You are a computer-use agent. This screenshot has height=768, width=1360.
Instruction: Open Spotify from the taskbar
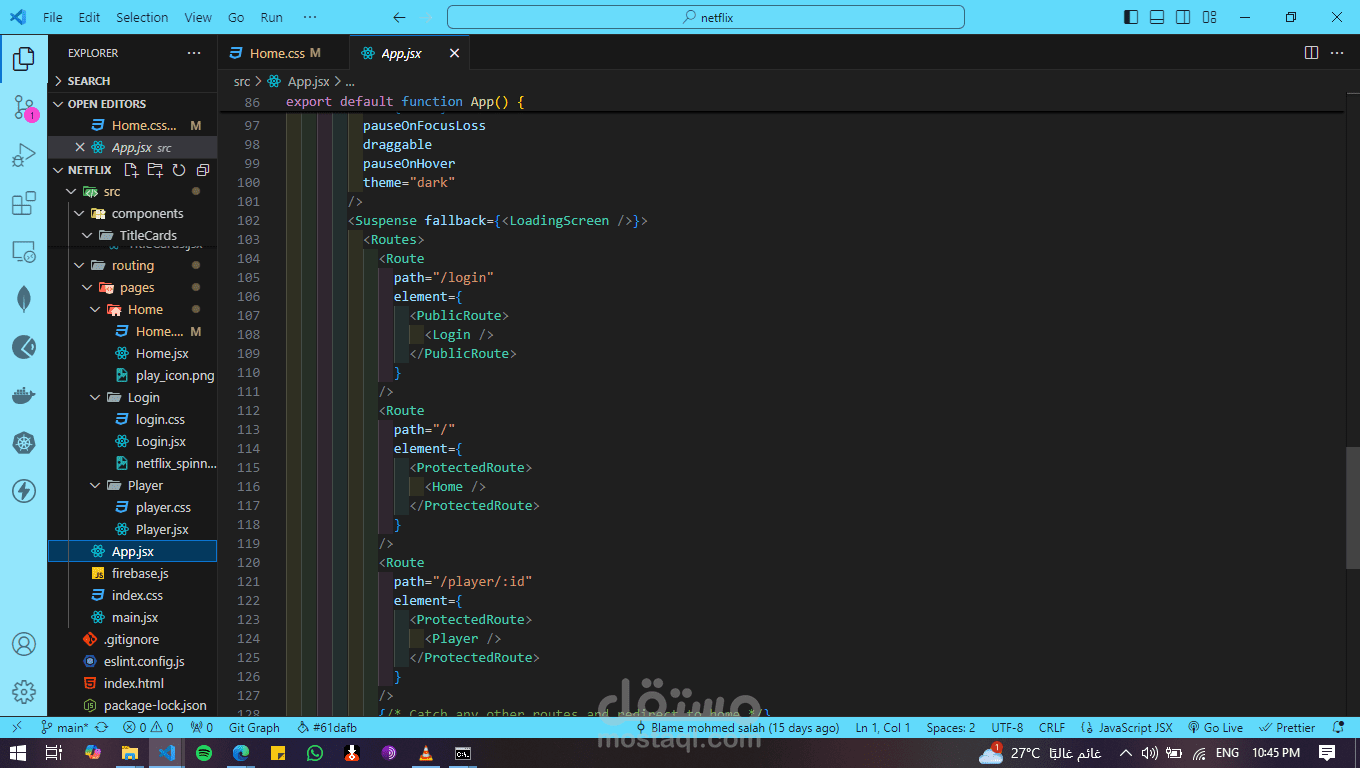tap(204, 752)
